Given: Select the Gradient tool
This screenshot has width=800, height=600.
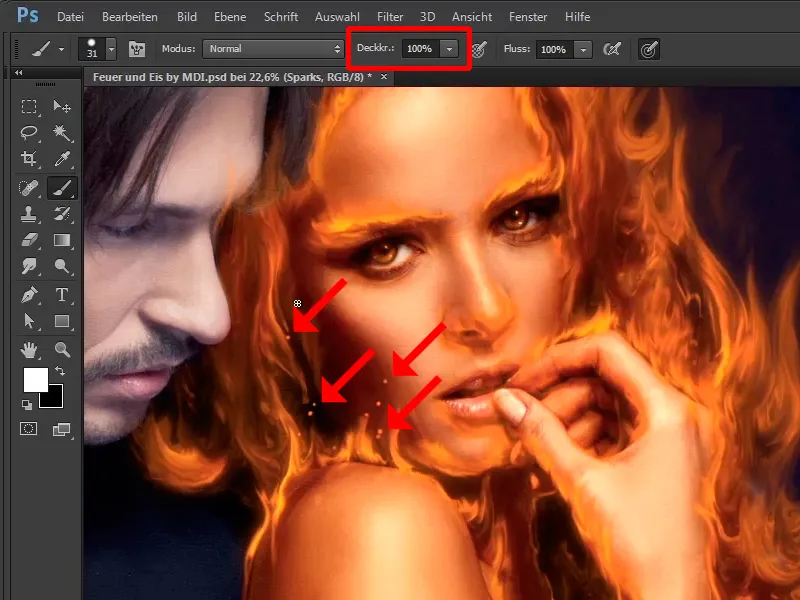Looking at the screenshot, I should coord(62,240).
